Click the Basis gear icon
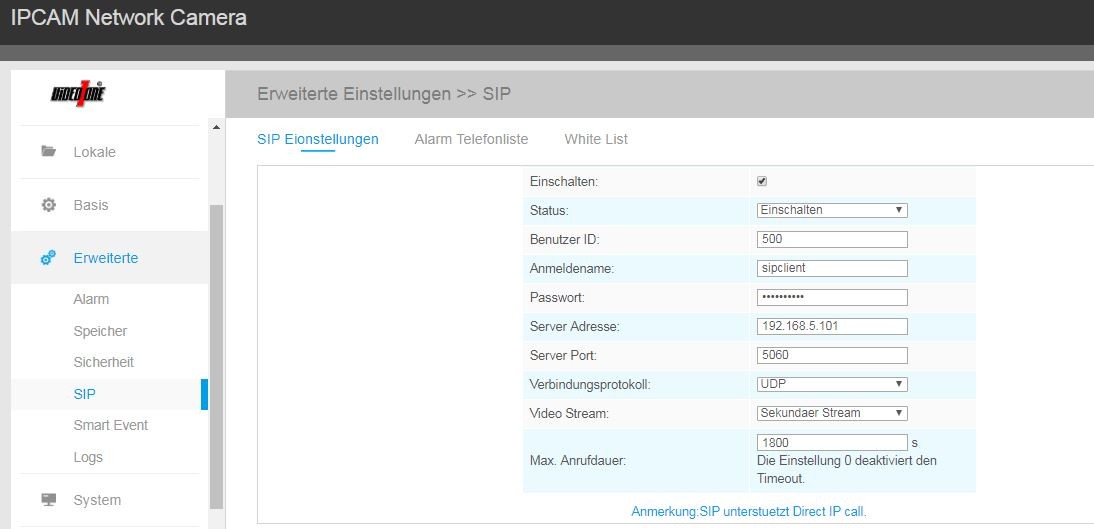 coord(48,205)
